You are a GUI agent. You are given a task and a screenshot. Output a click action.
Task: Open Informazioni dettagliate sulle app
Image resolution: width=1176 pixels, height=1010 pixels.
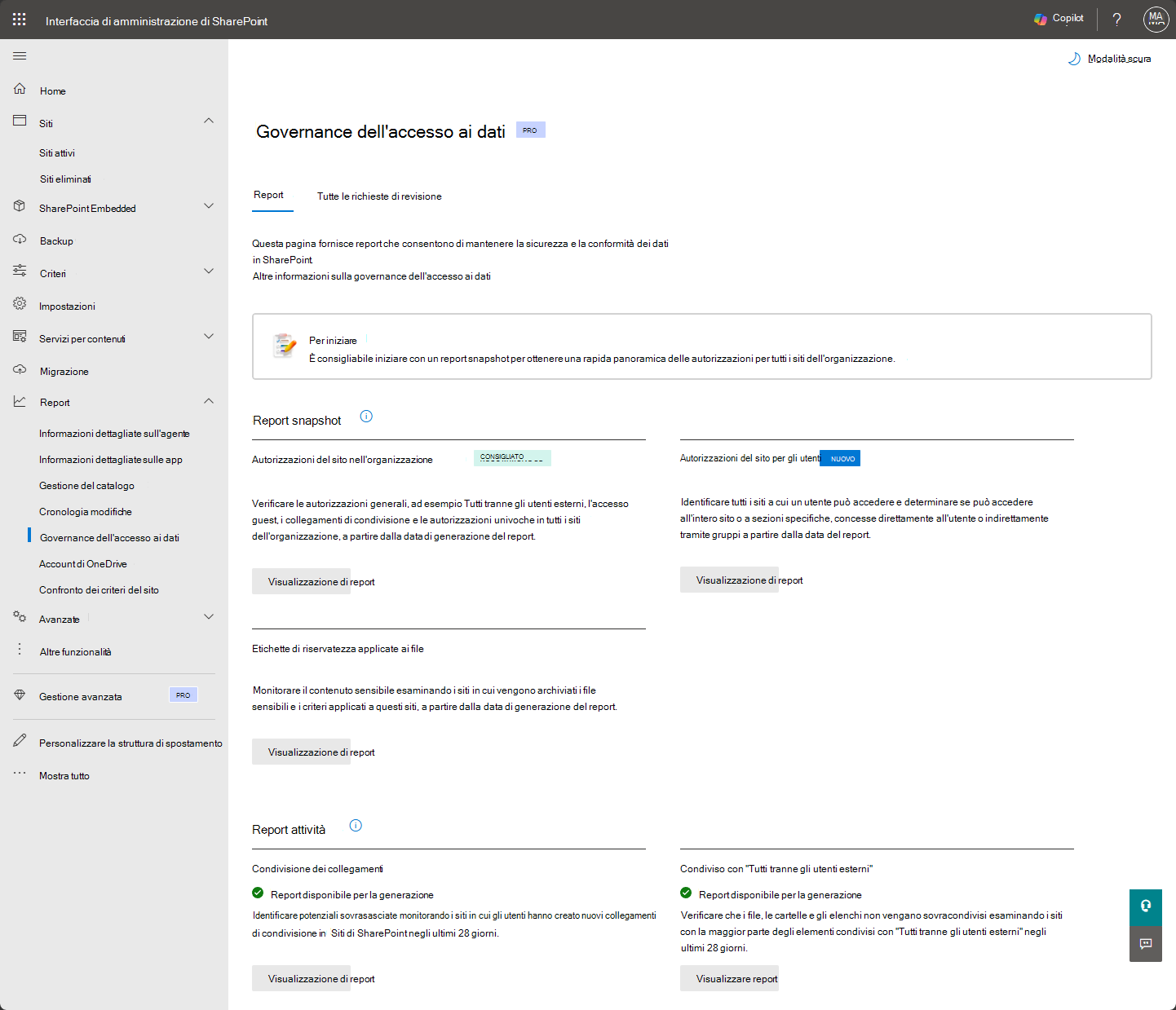(x=111, y=460)
